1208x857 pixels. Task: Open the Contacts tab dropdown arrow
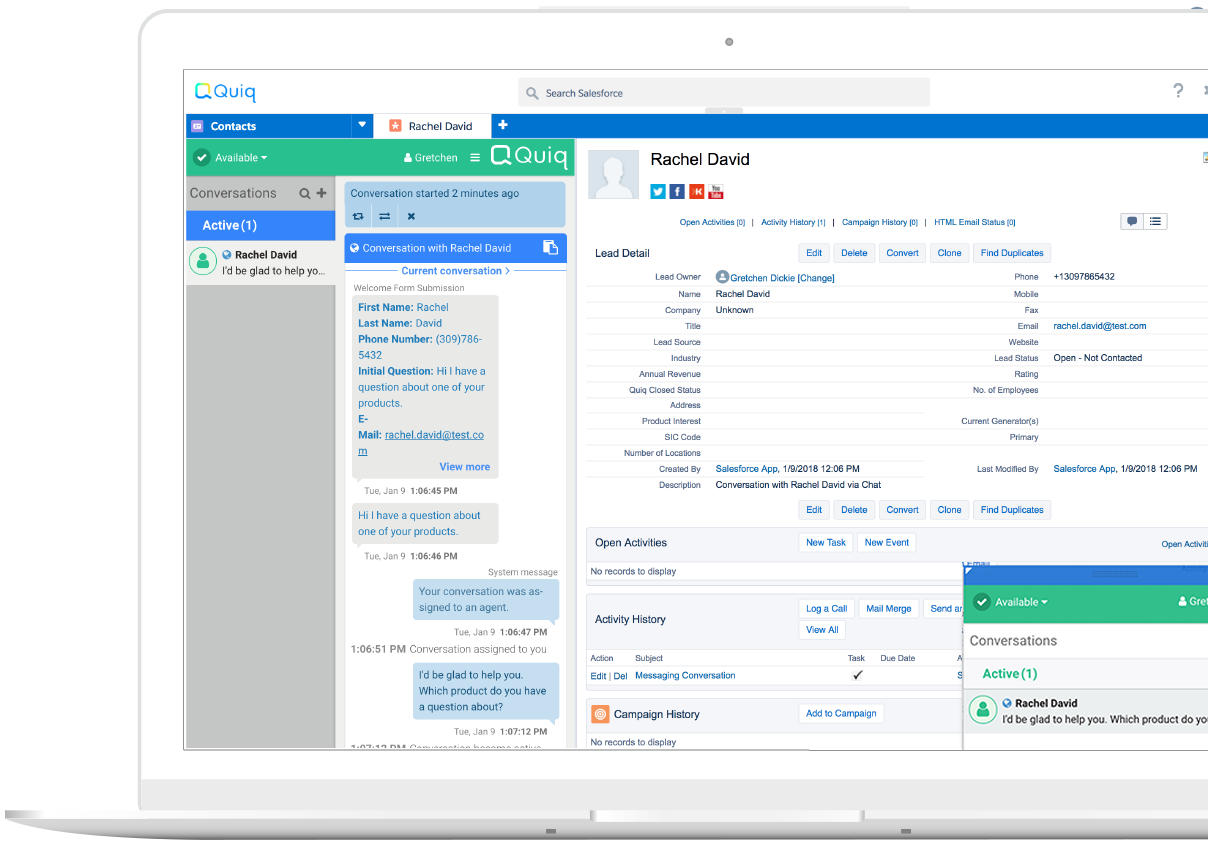coord(363,126)
